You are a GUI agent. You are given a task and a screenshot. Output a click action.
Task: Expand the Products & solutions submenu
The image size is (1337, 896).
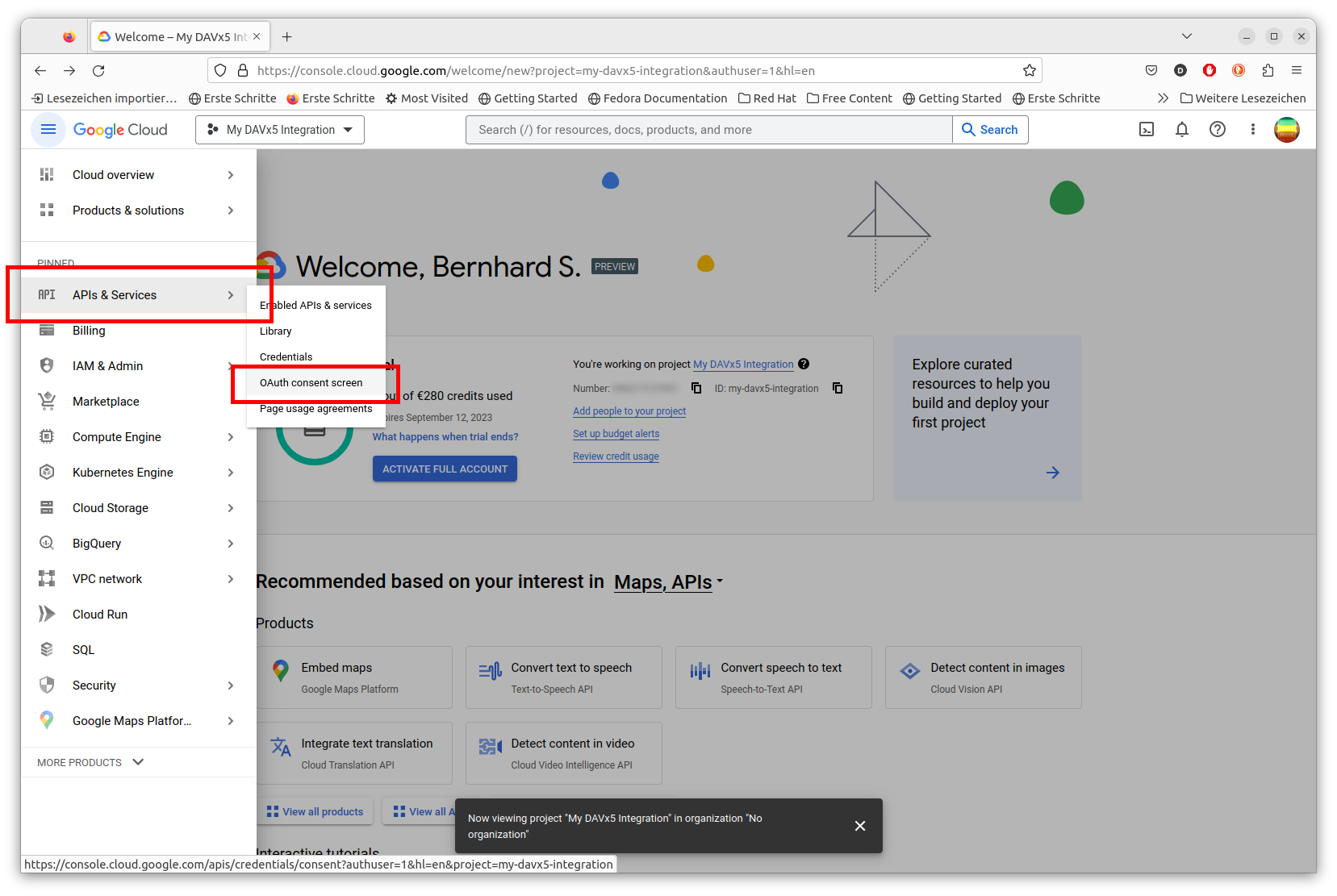pyautogui.click(x=231, y=210)
